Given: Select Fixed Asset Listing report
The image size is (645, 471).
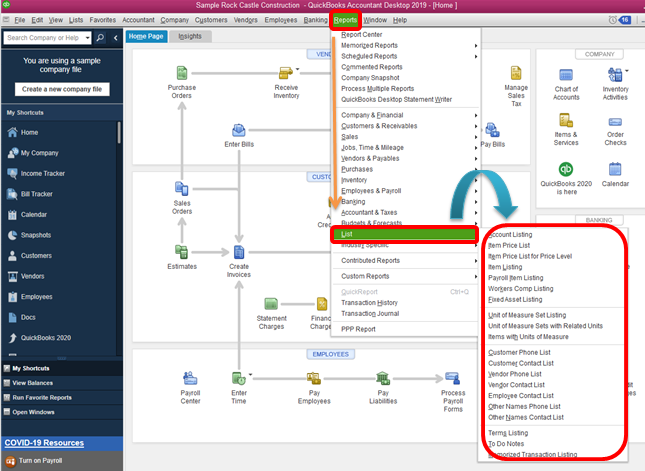Looking at the screenshot, I should 515,299.
